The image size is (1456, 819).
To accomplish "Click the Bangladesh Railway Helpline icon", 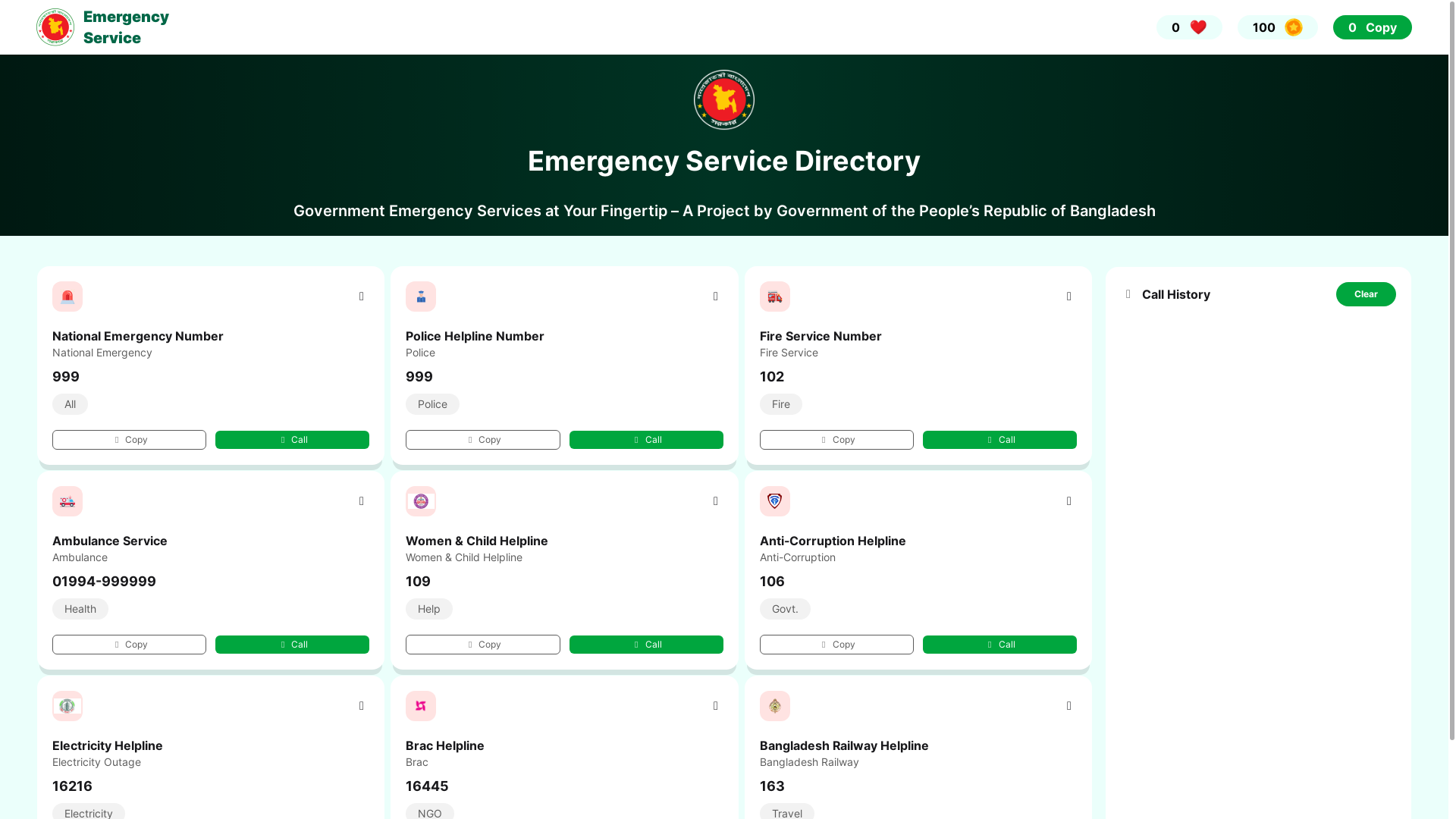I will pyautogui.click(x=775, y=706).
